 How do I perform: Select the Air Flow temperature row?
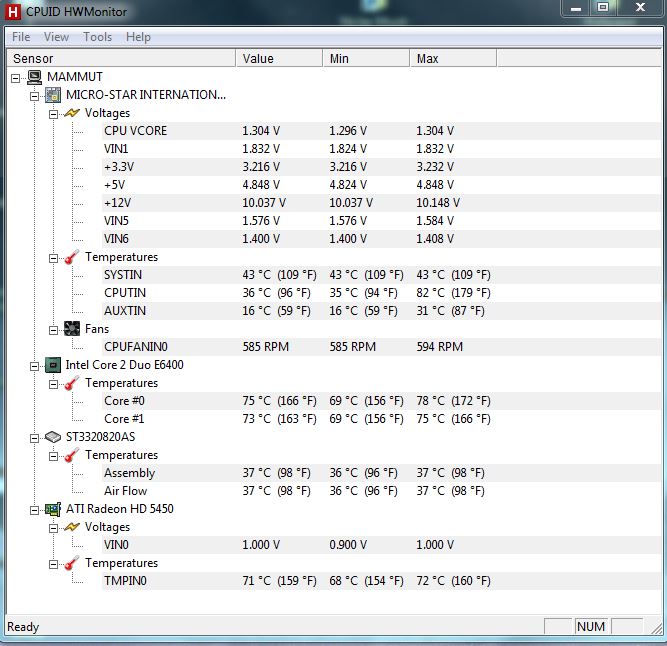pos(382,491)
